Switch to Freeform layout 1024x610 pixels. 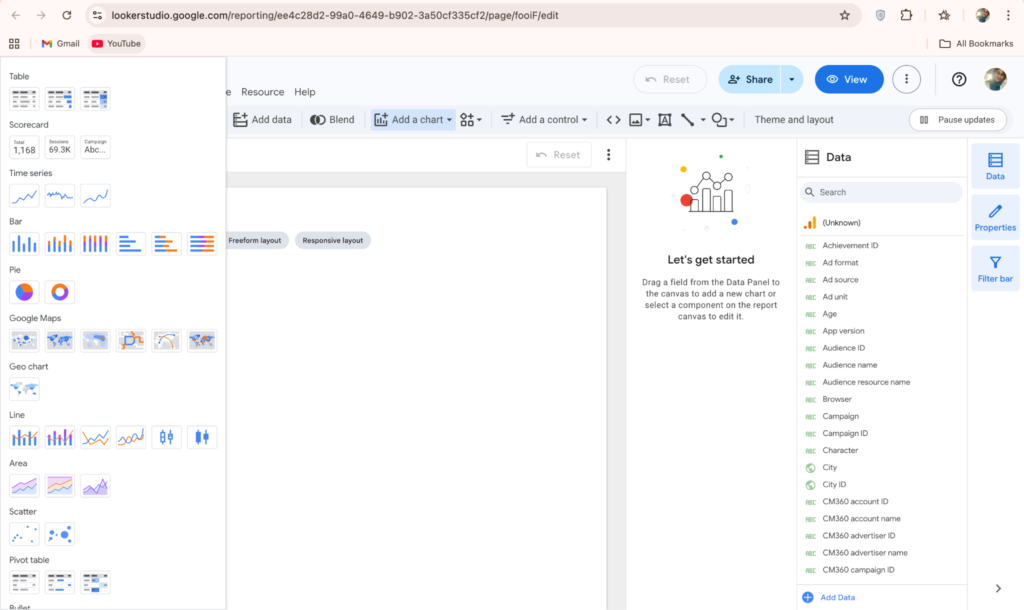(x=256, y=241)
